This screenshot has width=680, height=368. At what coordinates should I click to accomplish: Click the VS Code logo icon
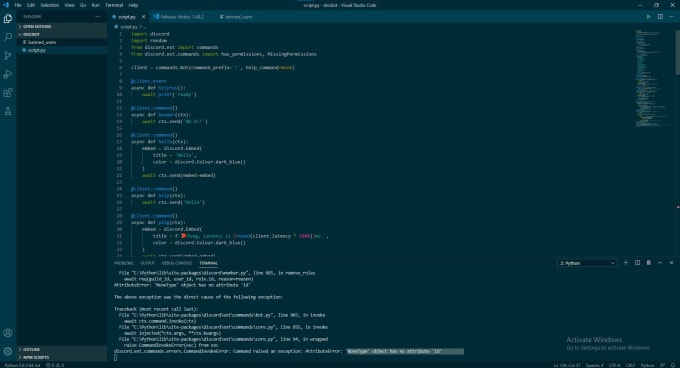(x=5, y=5)
